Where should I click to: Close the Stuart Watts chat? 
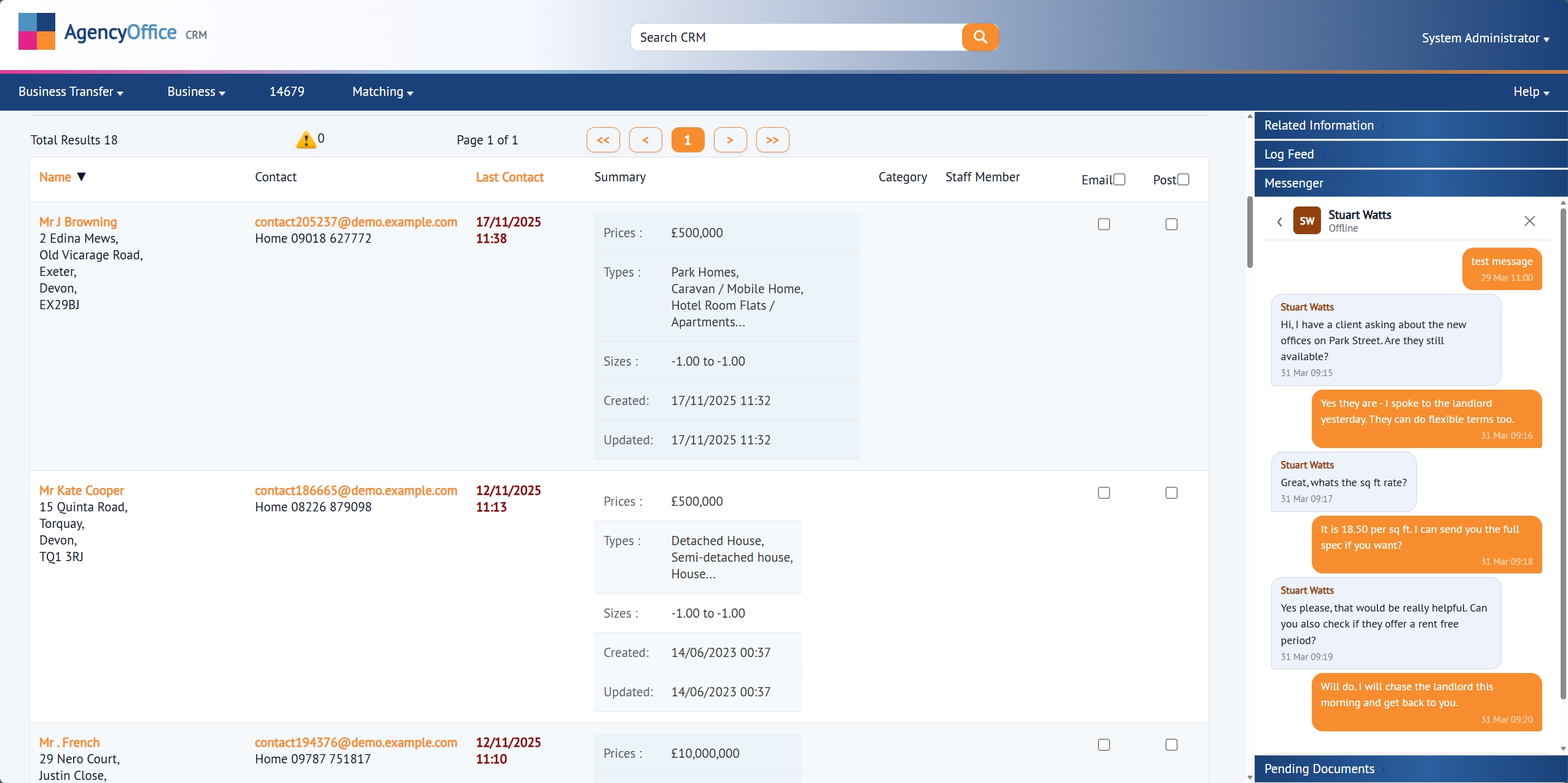[1529, 221]
